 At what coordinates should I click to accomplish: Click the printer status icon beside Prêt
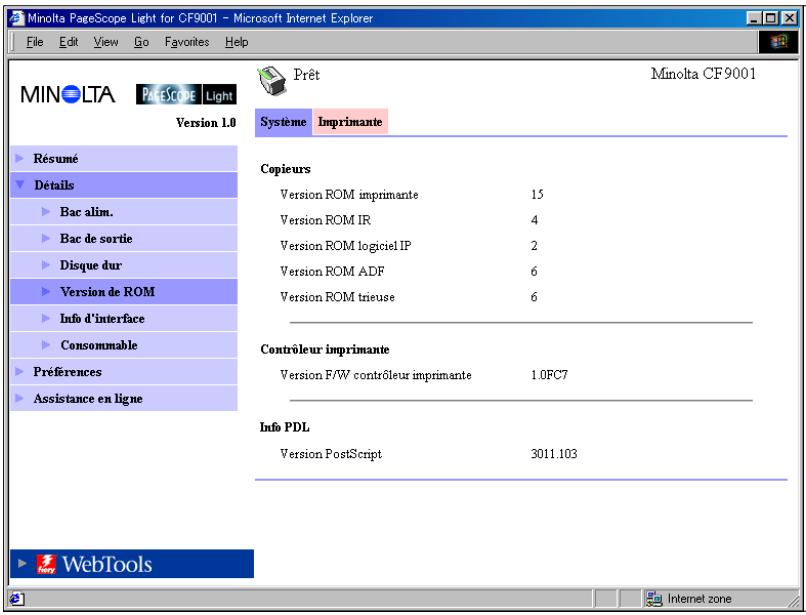coord(271,81)
